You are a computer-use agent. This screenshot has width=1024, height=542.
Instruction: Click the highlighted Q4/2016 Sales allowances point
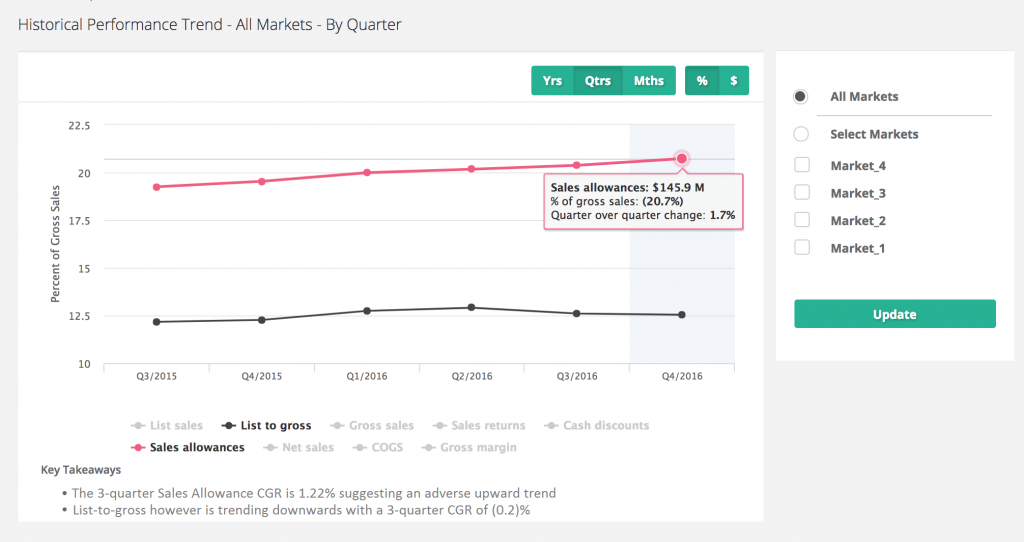(682, 159)
